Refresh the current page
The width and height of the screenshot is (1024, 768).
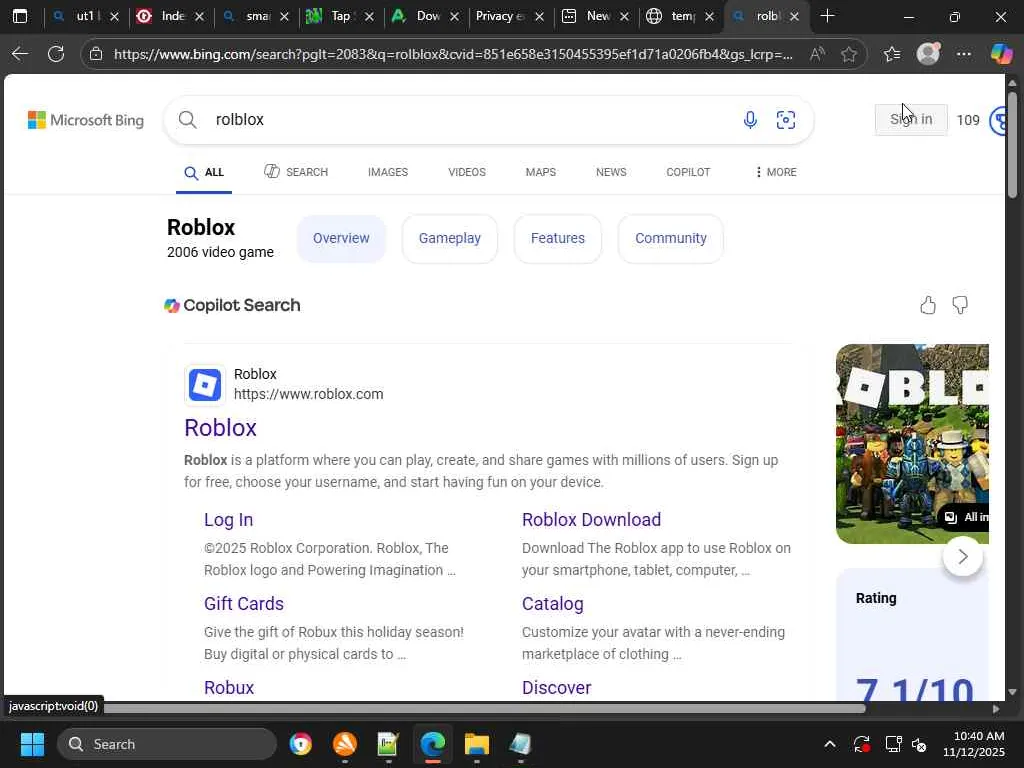(x=56, y=54)
